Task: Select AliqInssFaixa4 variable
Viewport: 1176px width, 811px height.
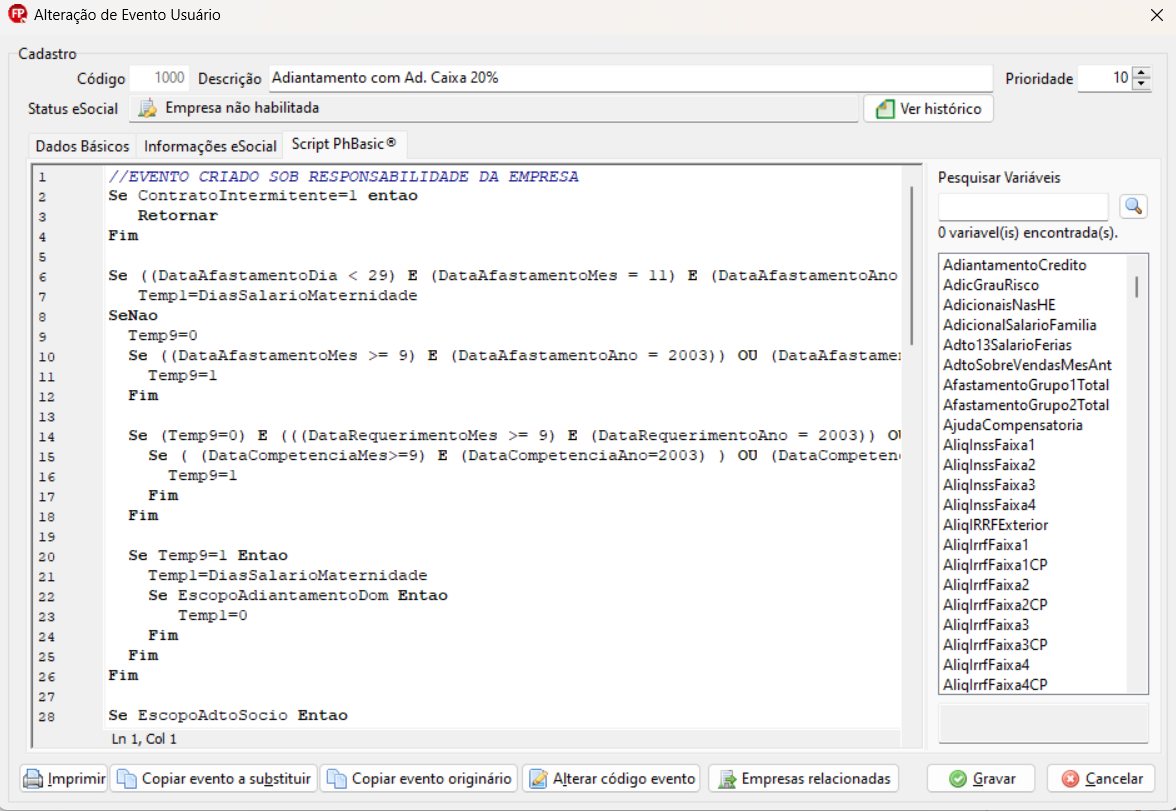Action: 989,505
